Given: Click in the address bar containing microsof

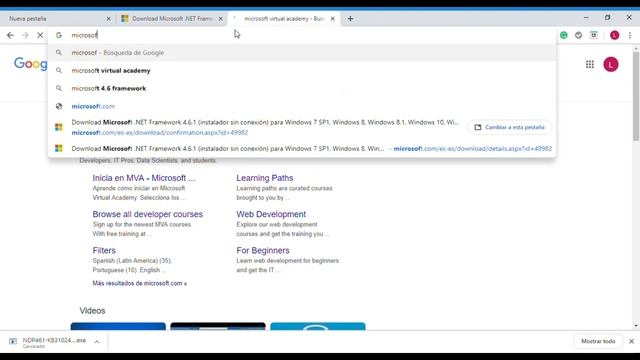Looking at the screenshot, I should pyautogui.click(x=302, y=36).
